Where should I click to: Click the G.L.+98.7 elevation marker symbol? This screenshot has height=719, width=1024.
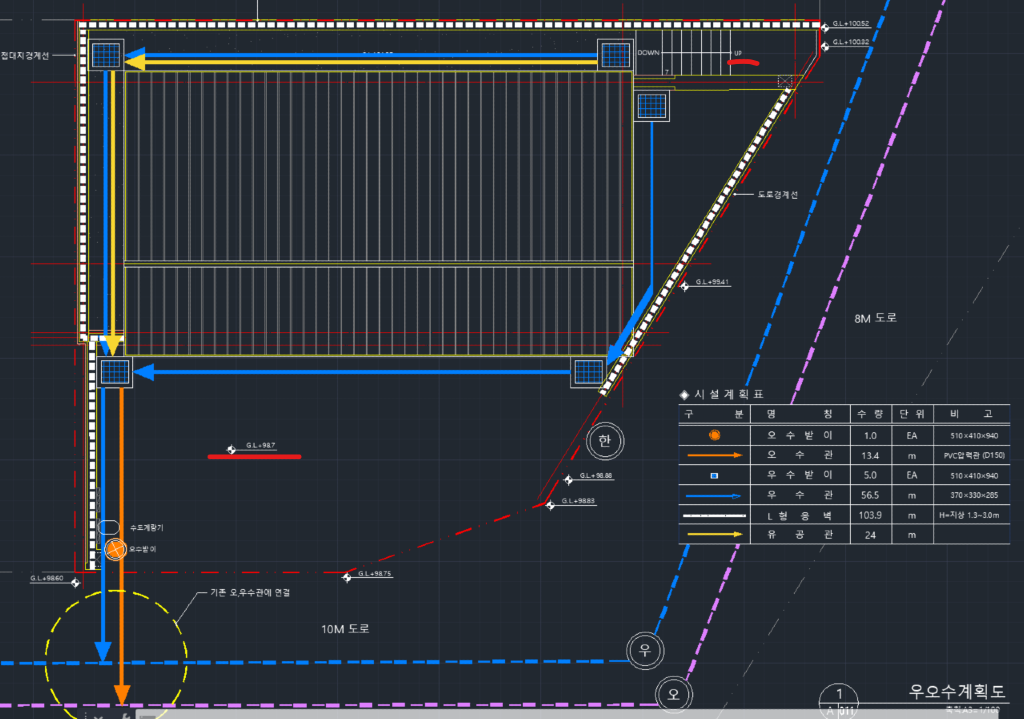pos(231,449)
